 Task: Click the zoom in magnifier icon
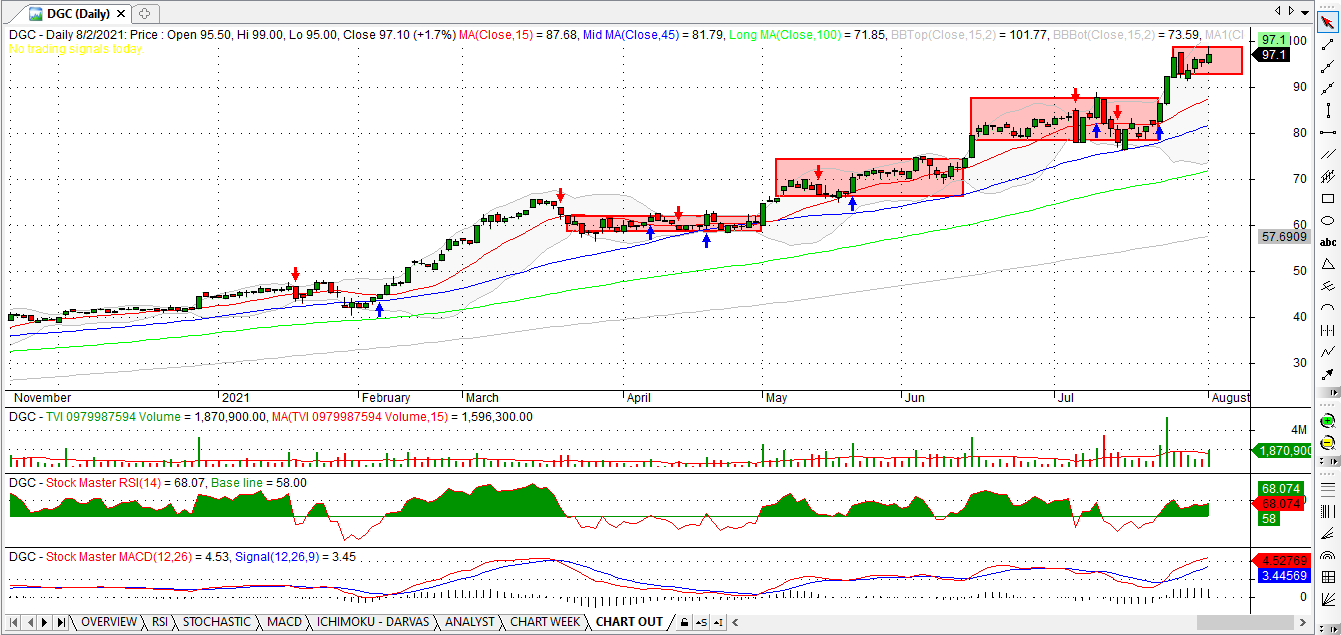point(1328,420)
